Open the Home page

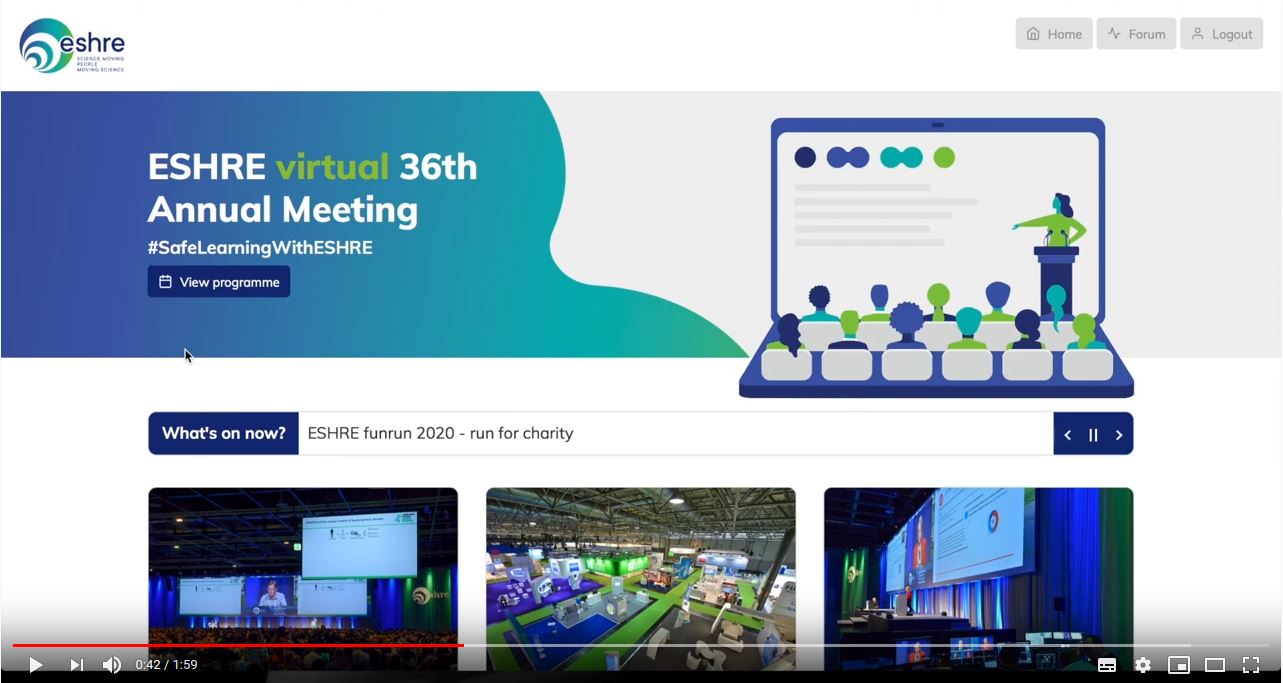click(x=1054, y=34)
